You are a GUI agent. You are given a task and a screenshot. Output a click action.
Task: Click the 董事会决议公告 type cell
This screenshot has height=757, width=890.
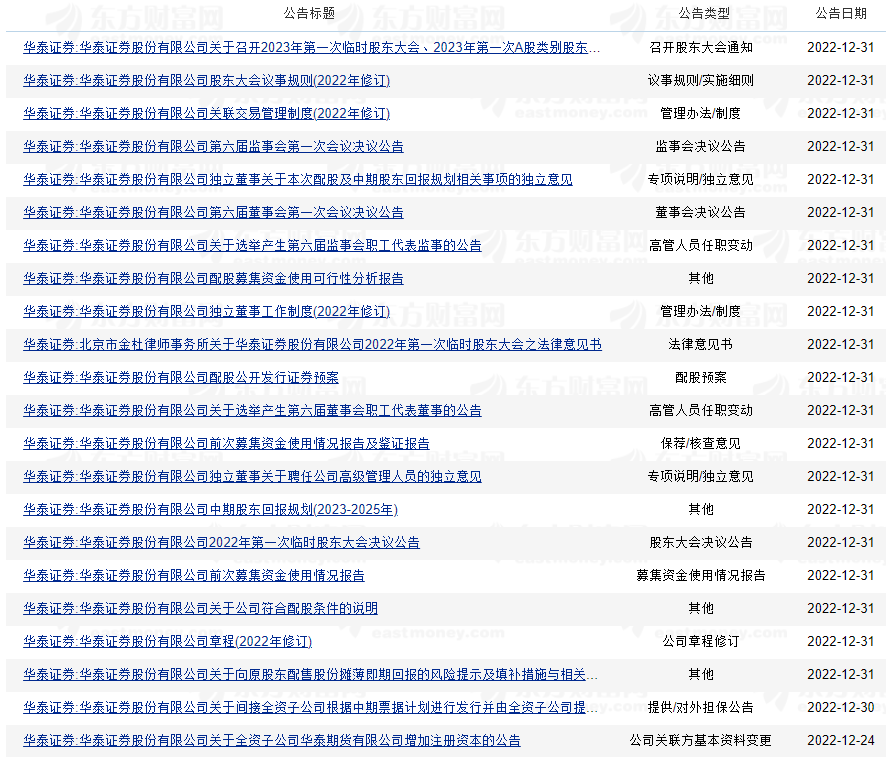tap(701, 212)
